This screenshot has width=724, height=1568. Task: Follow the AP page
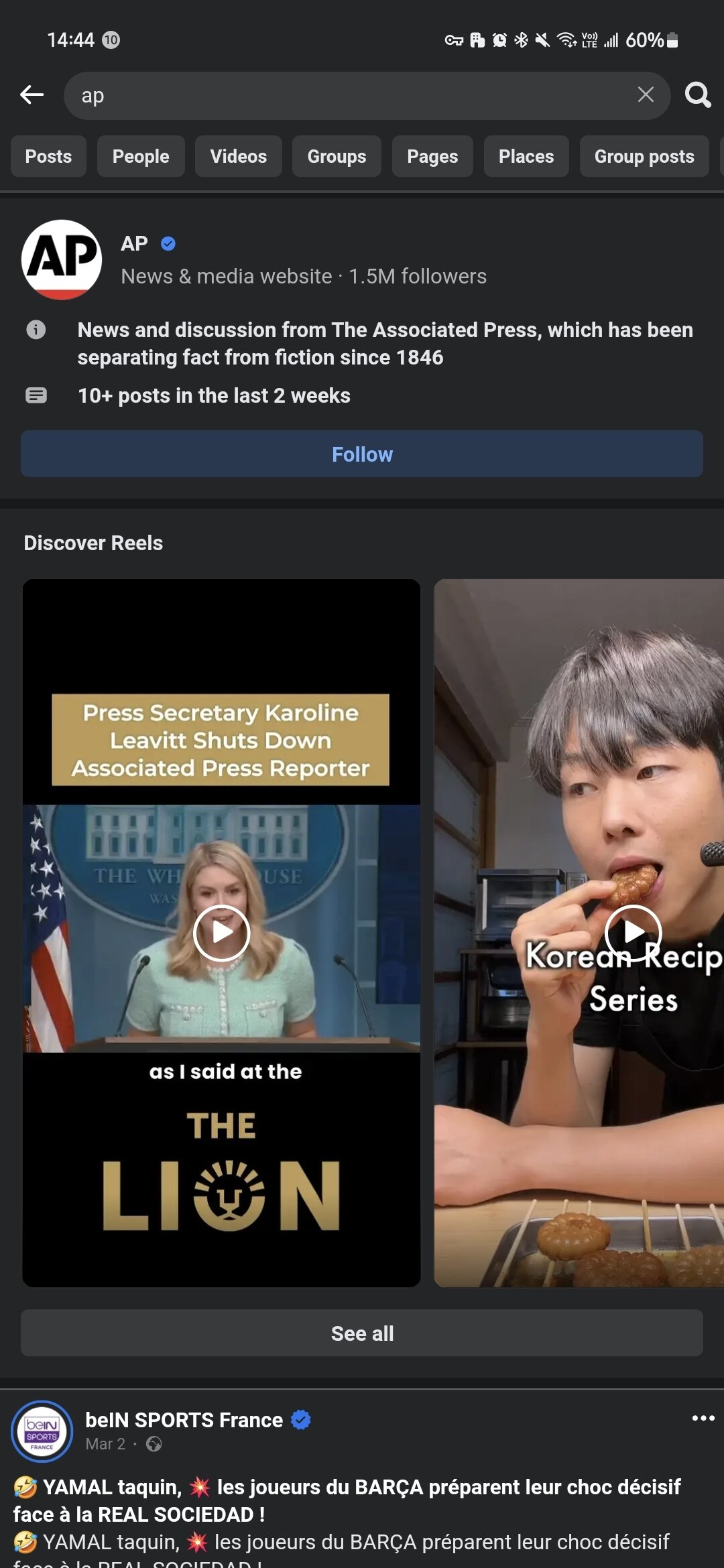pyautogui.click(x=362, y=454)
